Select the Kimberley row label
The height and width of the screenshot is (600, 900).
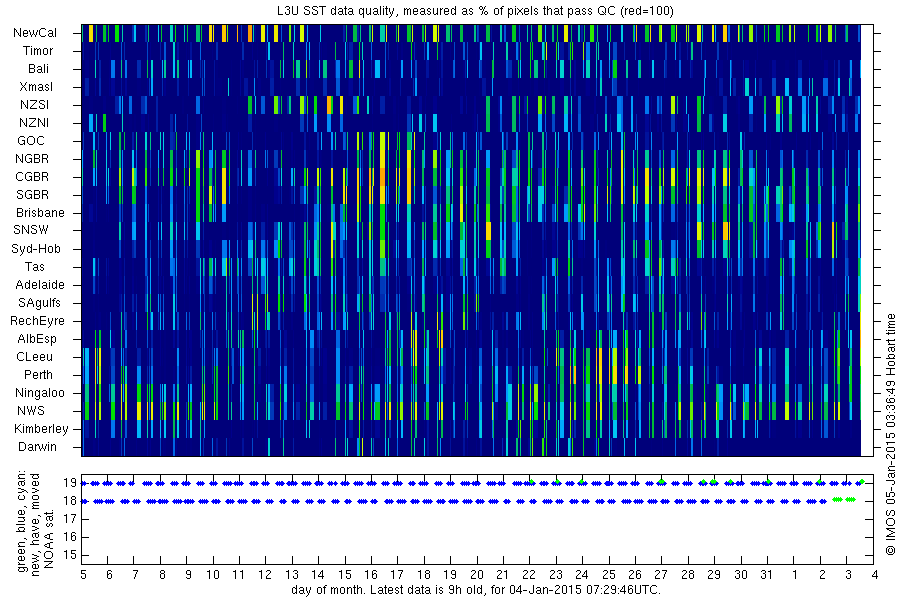[41, 428]
